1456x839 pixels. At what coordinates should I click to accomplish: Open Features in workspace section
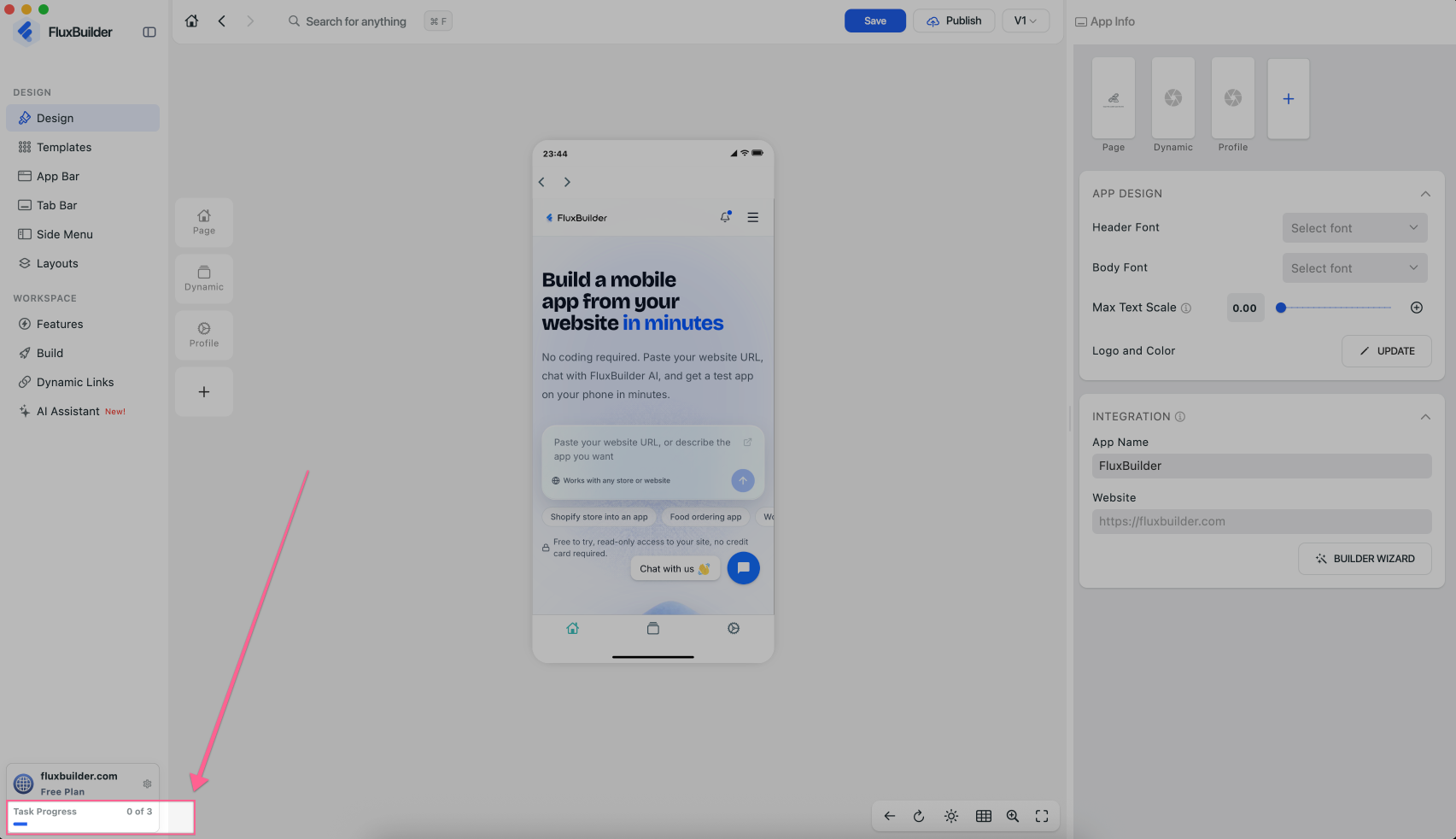(83, 324)
